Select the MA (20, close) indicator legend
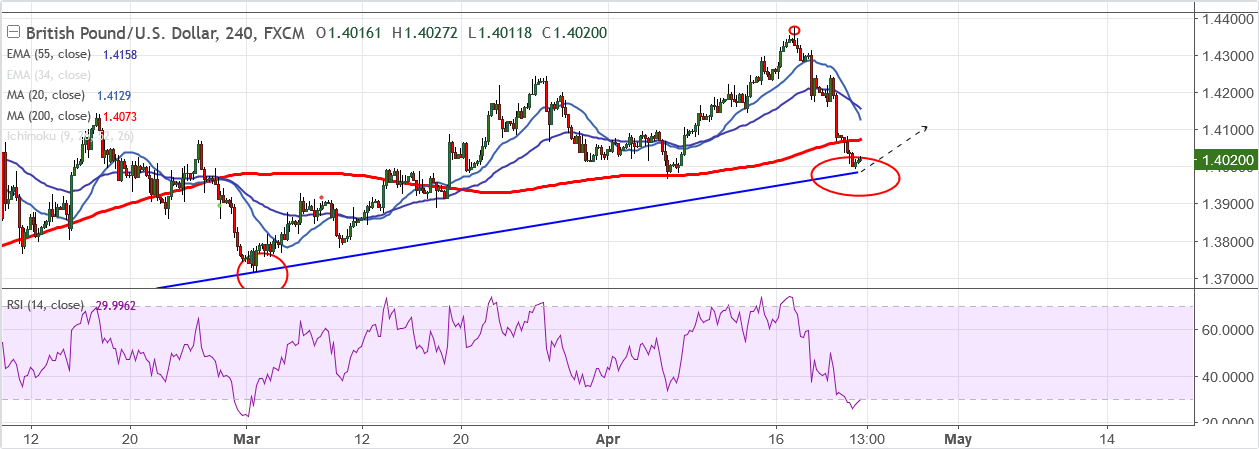The height and width of the screenshot is (449, 1259). 46,96
